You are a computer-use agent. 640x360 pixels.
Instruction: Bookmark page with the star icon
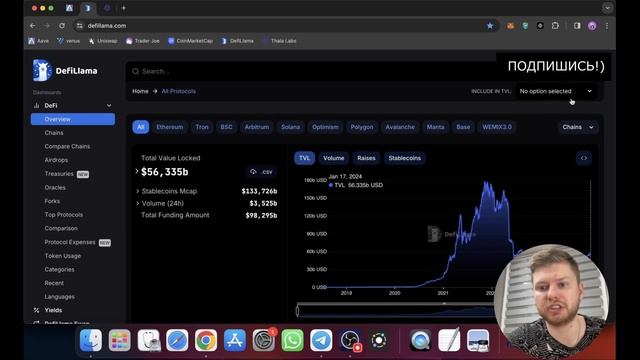(x=490, y=26)
